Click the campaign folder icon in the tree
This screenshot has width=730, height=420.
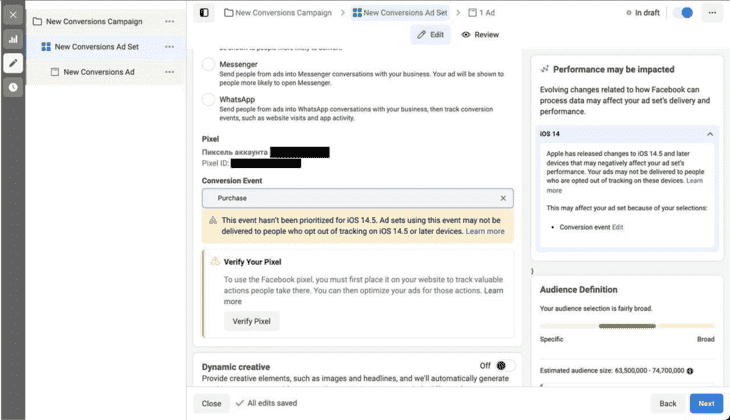pos(37,21)
